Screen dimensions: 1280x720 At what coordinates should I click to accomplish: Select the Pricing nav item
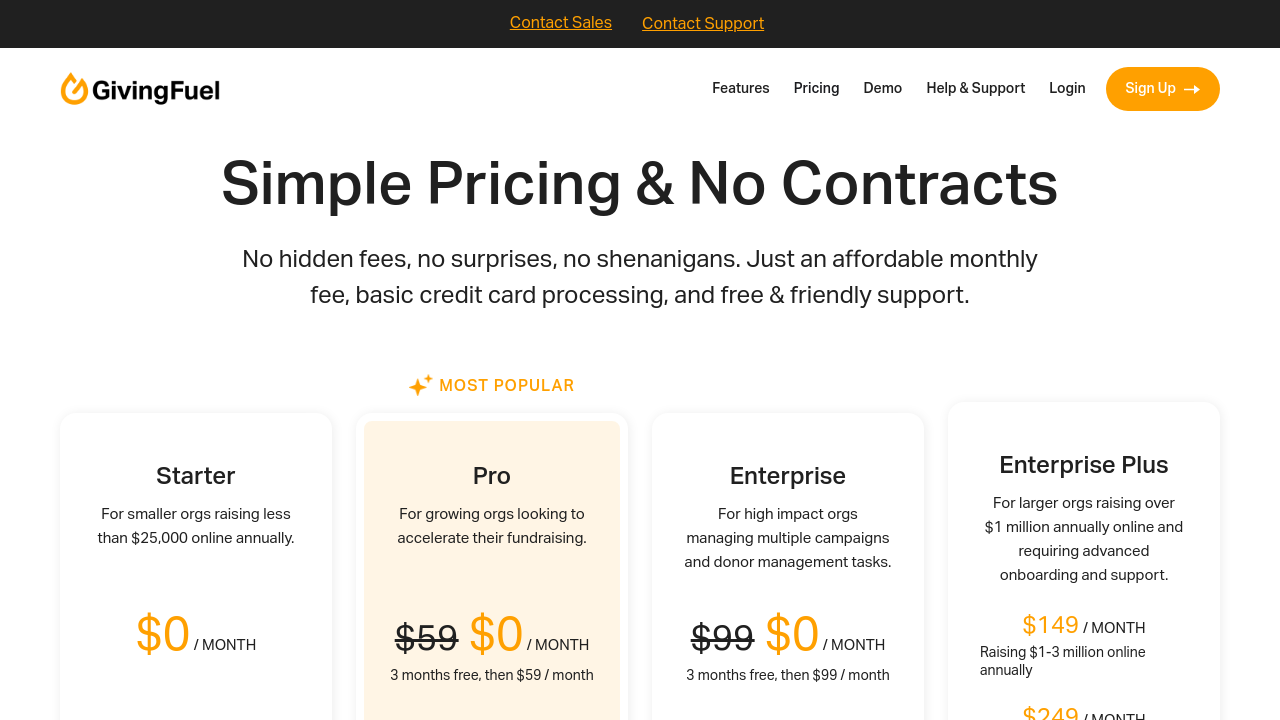point(816,88)
